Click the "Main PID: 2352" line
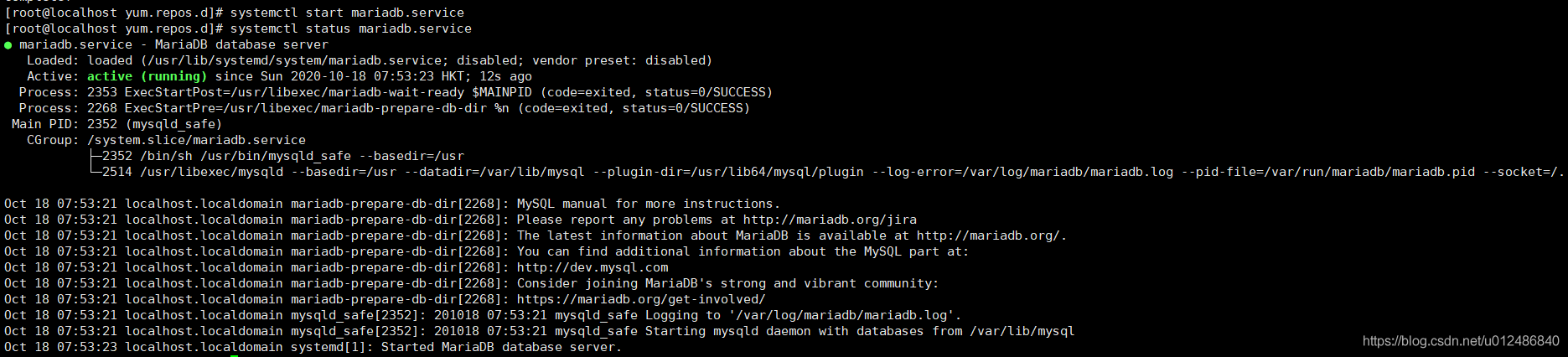Viewport: 1568px width, 357px height. pos(116,124)
